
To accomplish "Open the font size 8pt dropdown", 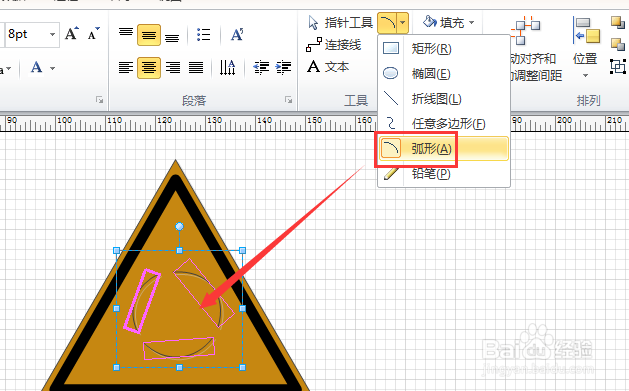I will coord(52,34).
